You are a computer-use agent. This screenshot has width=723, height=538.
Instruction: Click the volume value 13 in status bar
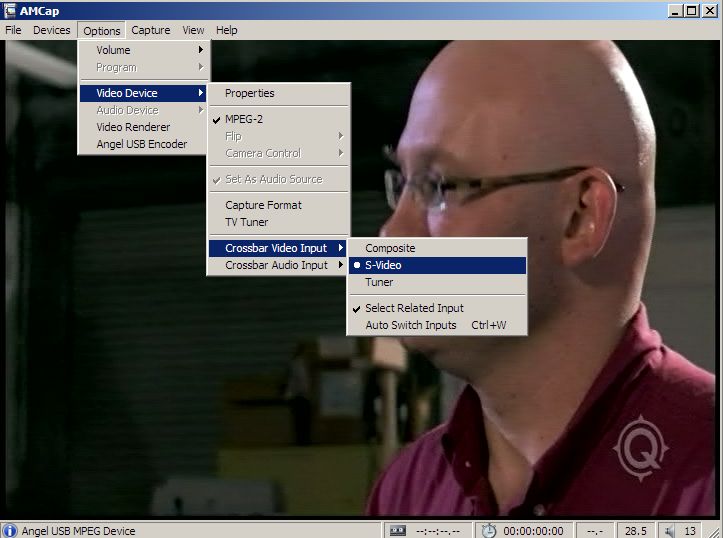pyautogui.click(x=690, y=531)
